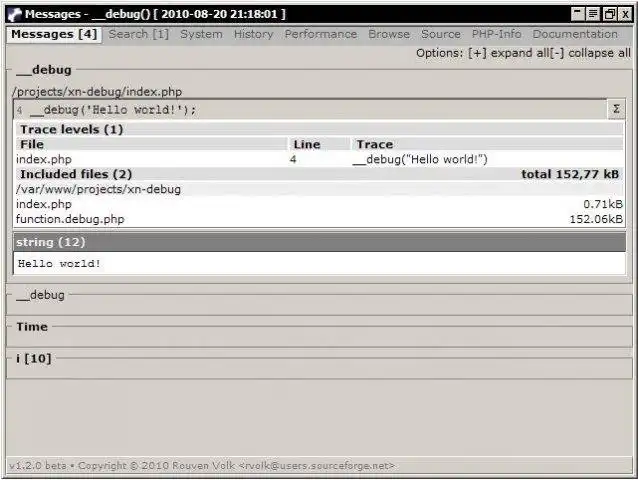Close the debug window with the X
Image resolution: width=638 pixels, height=480 pixels.
coord(625,14)
